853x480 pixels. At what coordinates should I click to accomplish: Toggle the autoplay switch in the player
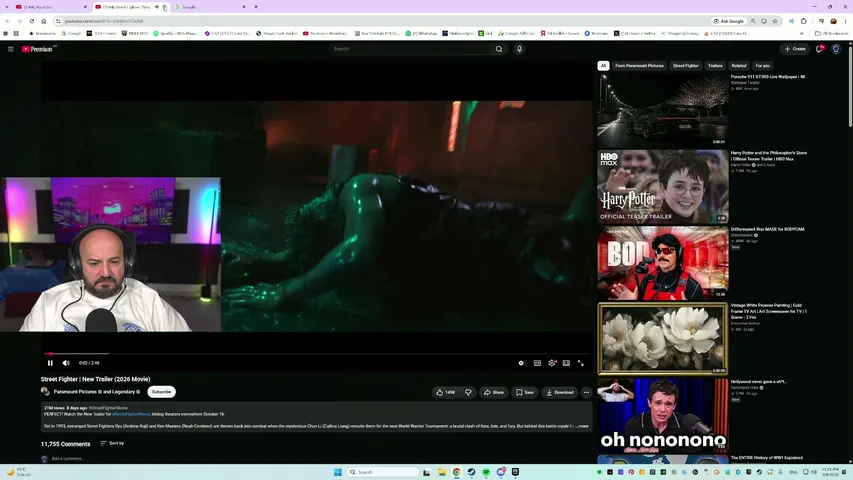522,363
